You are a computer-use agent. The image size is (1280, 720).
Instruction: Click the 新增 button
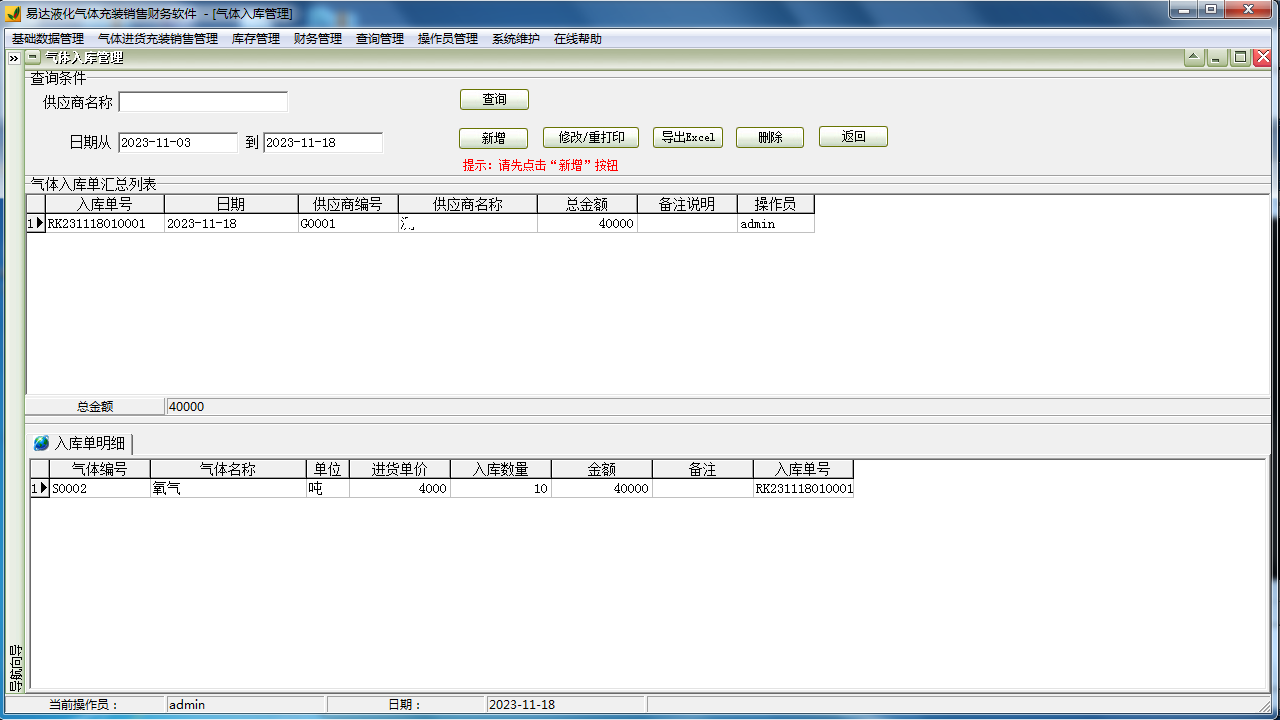click(x=493, y=138)
